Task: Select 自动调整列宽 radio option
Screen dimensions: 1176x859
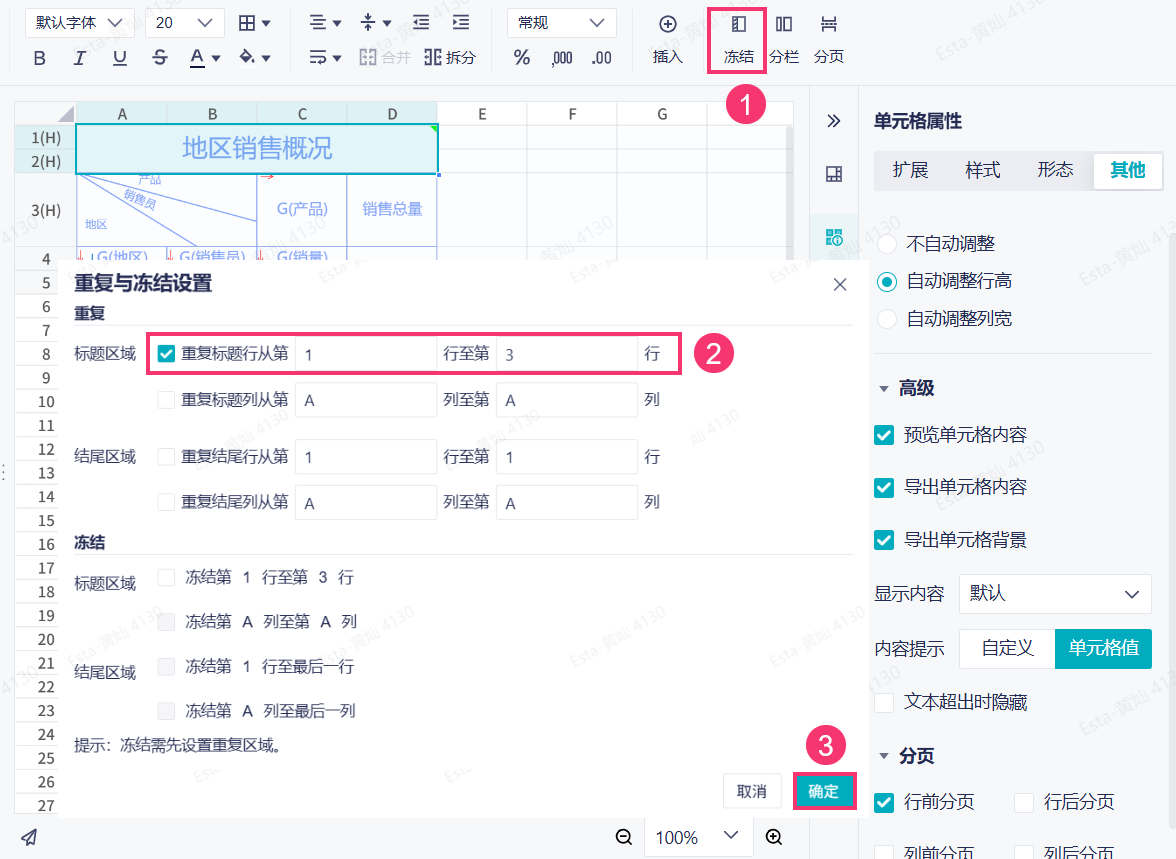Action: [887, 319]
